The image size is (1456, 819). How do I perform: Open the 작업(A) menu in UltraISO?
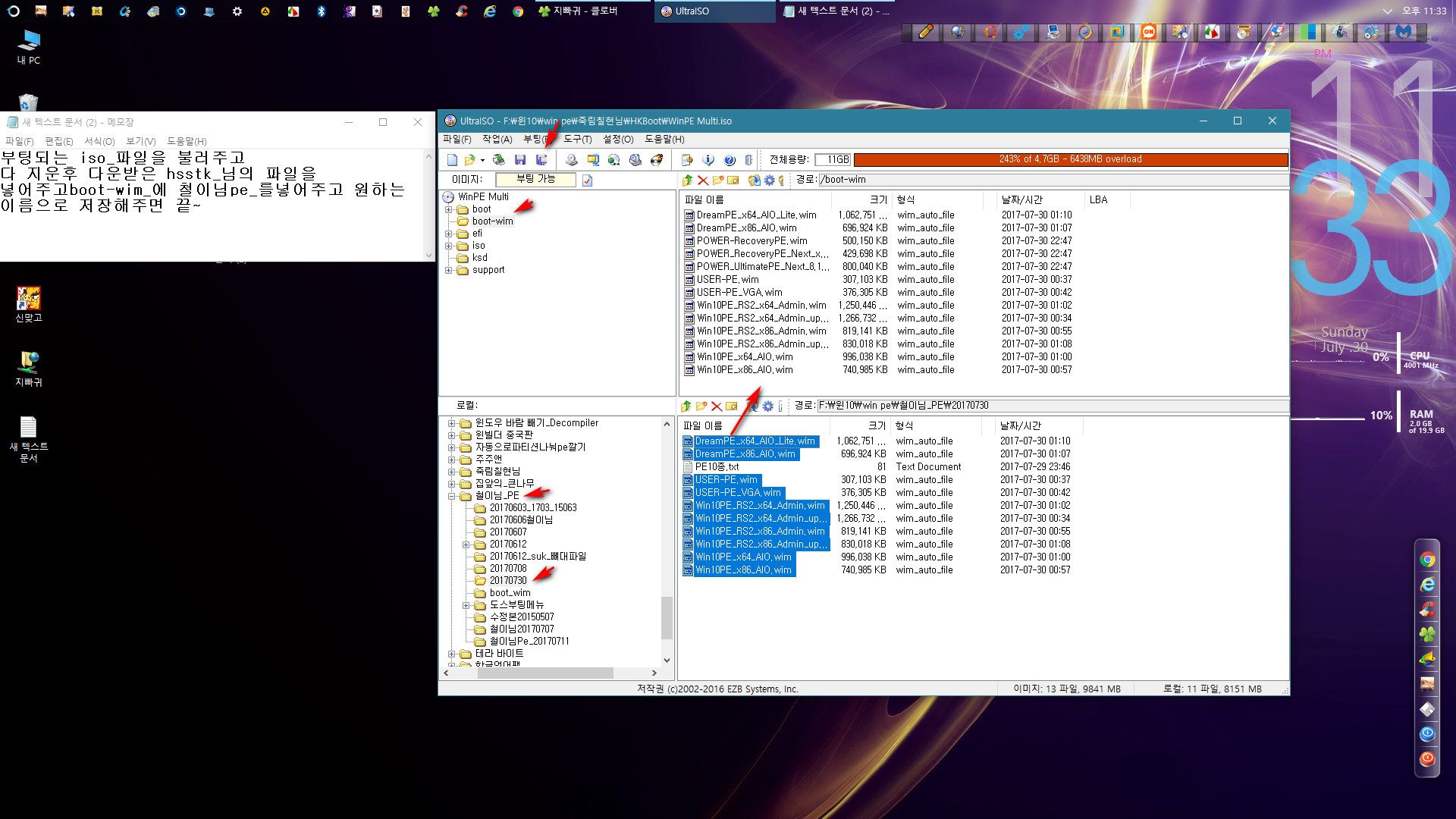[x=497, y=140]
